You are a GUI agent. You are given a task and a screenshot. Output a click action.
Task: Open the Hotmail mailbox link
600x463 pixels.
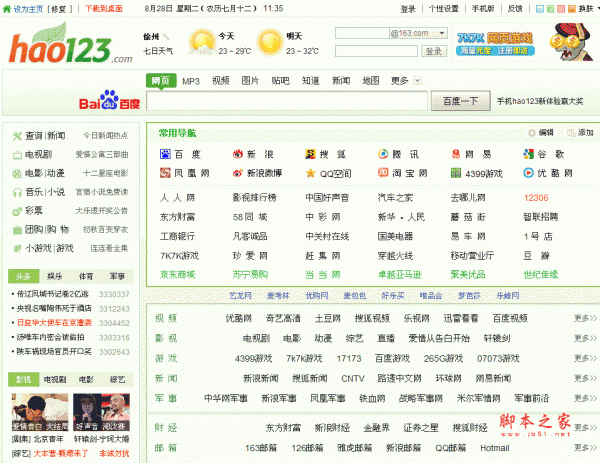tap(495, 448)
